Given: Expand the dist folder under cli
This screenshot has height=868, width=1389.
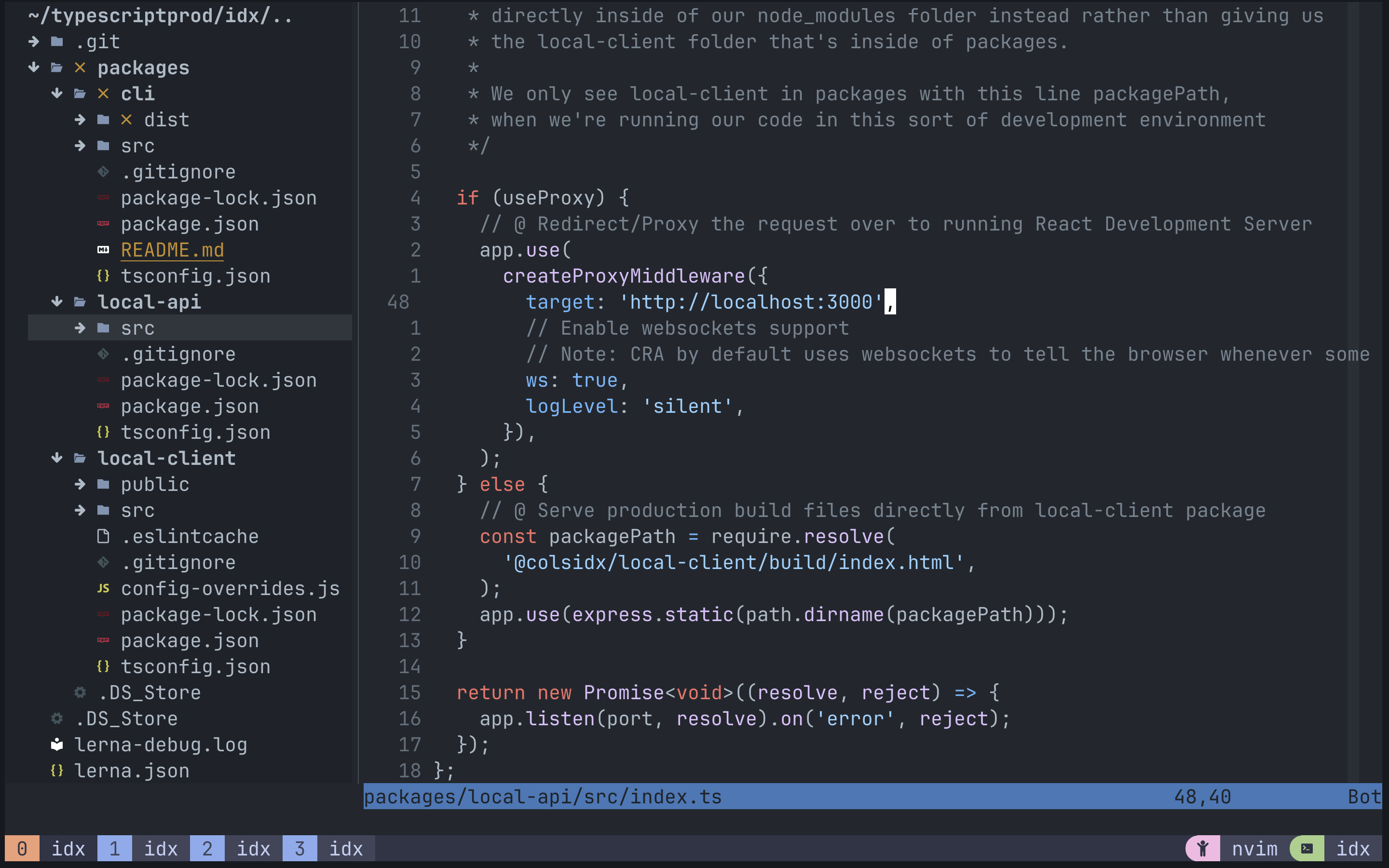Looking at the screenshot, I should 80,120.
